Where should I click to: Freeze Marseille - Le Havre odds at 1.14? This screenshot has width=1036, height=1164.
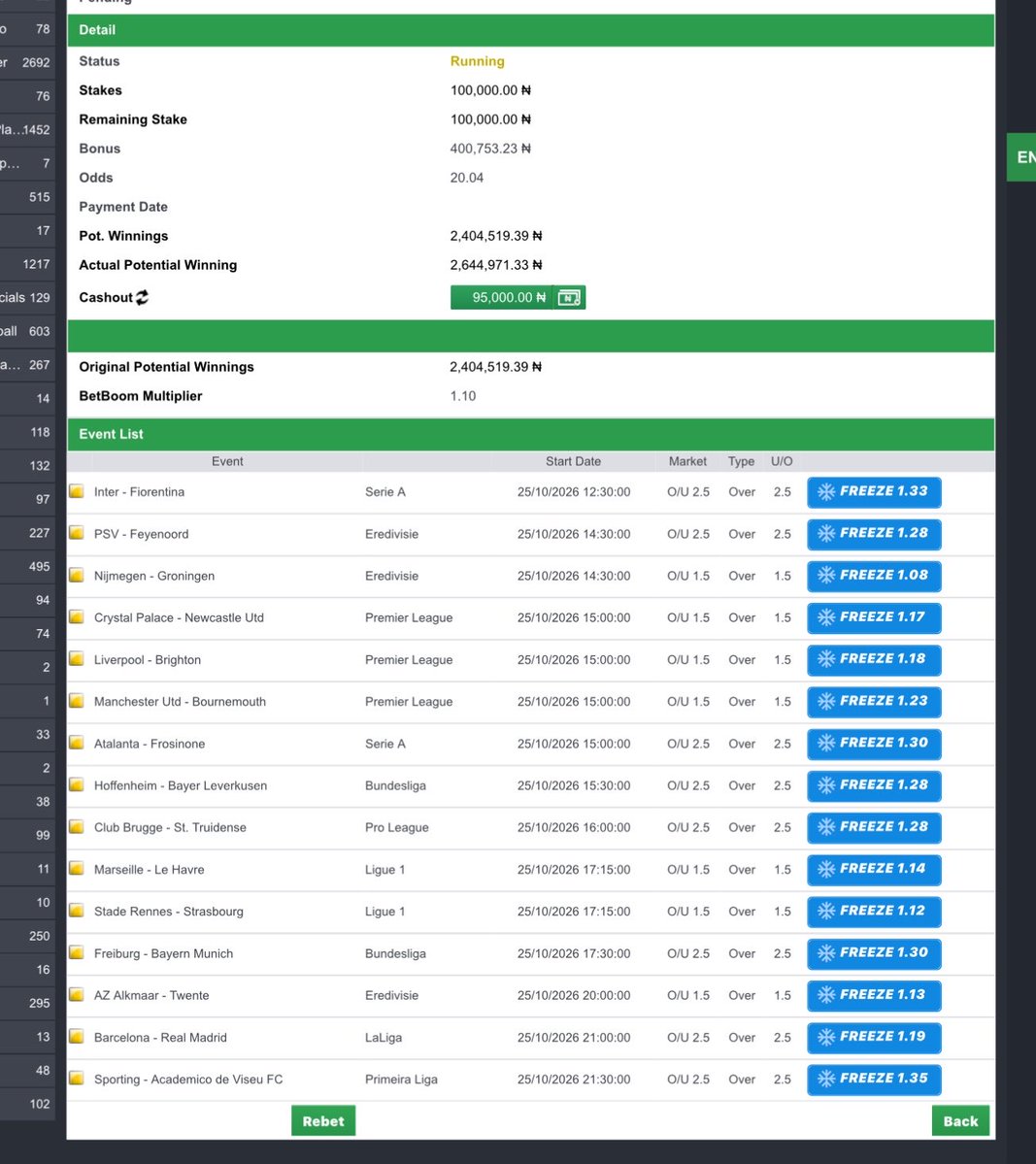[x=874, y=869]
